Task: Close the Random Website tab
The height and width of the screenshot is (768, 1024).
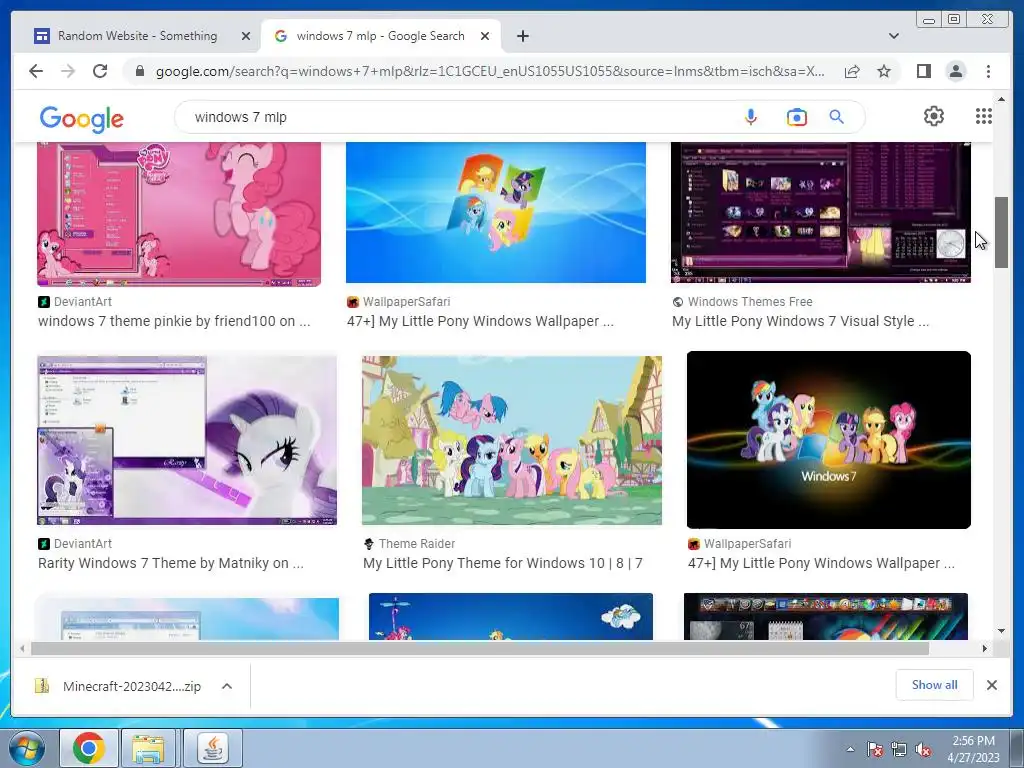Action: [246, 36]
